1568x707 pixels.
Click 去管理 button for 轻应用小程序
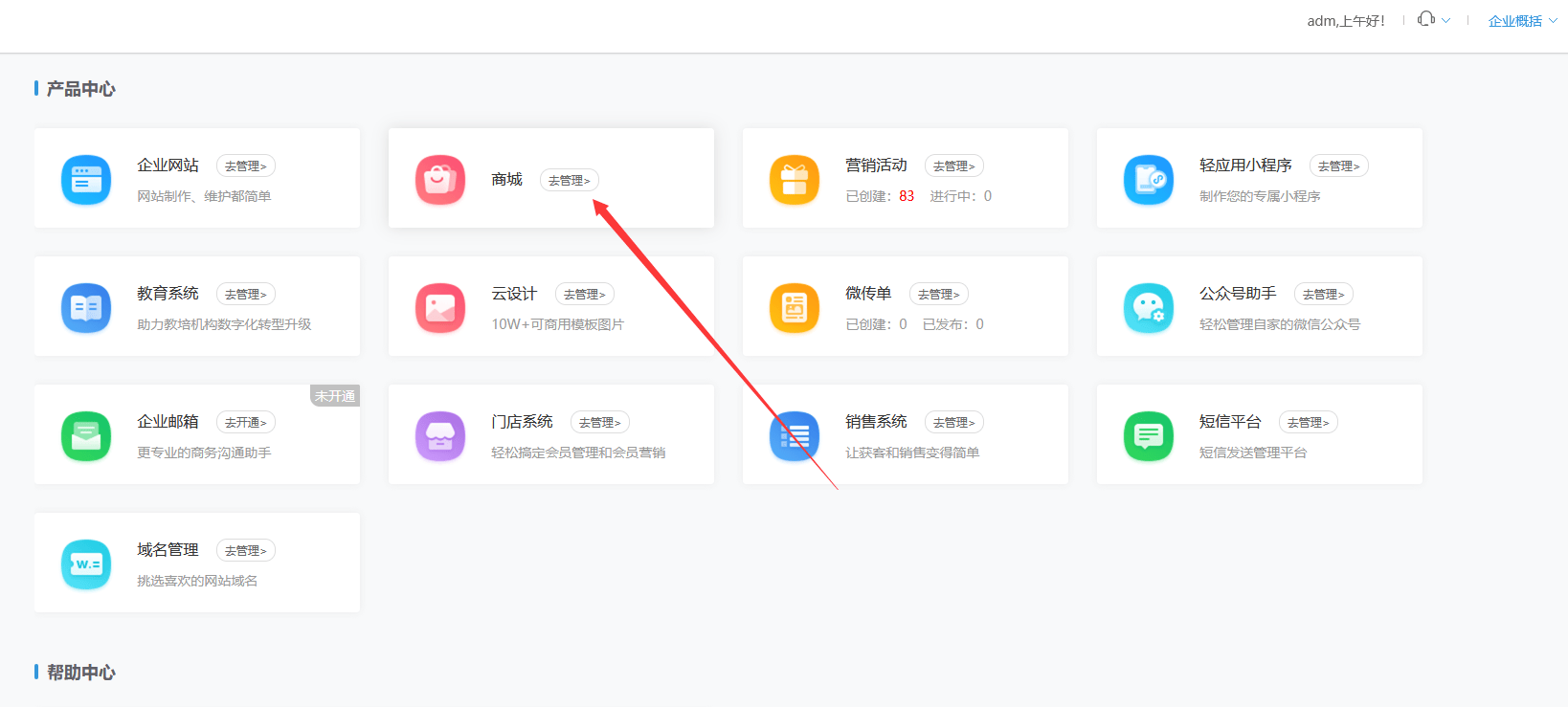(x=1339, y=166)
